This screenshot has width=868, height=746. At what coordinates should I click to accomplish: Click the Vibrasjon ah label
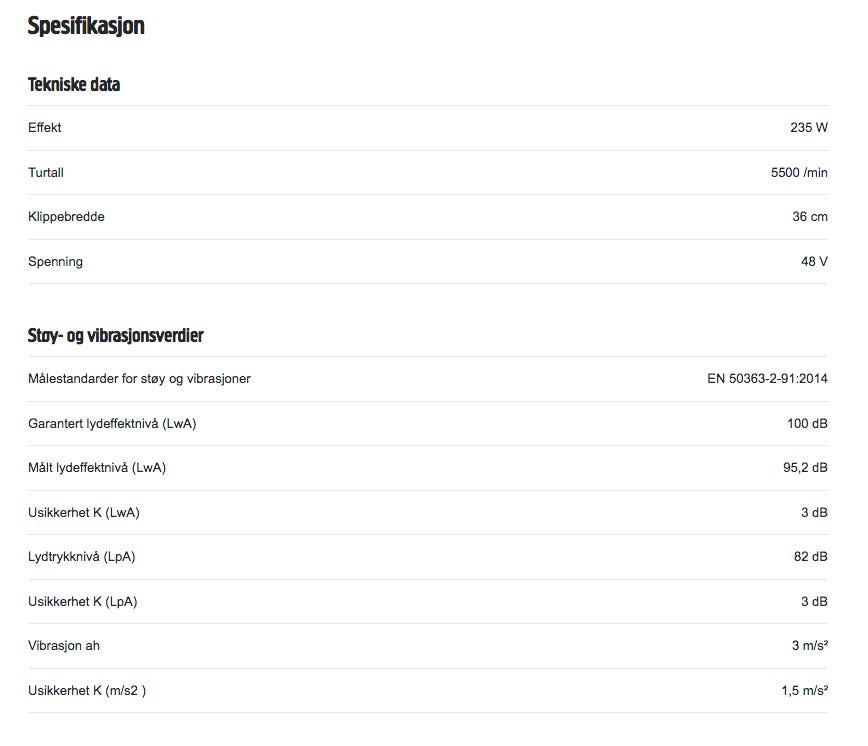coord(63,646)
